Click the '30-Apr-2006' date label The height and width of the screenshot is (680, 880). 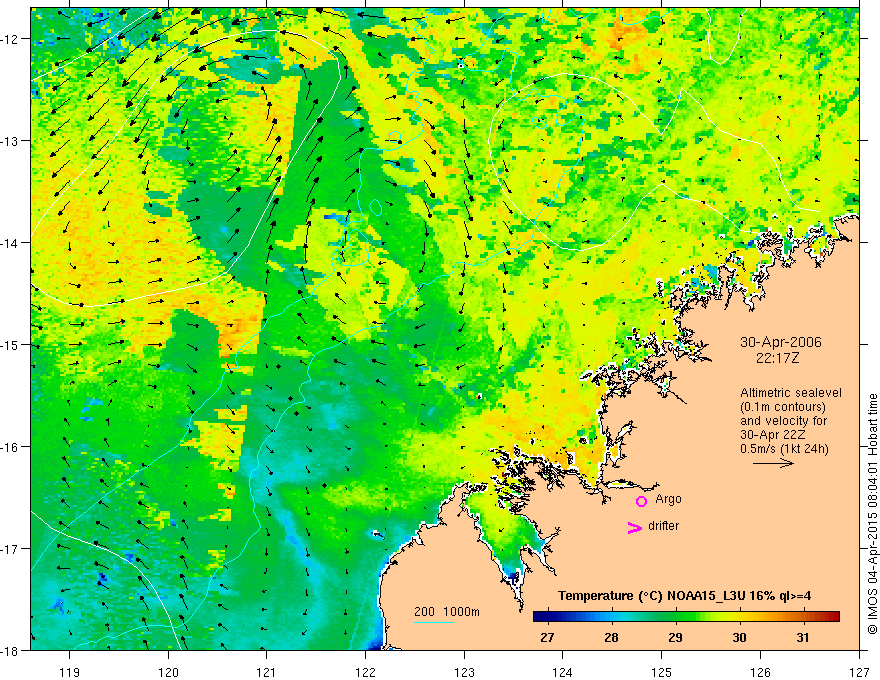tap(781, 342)
